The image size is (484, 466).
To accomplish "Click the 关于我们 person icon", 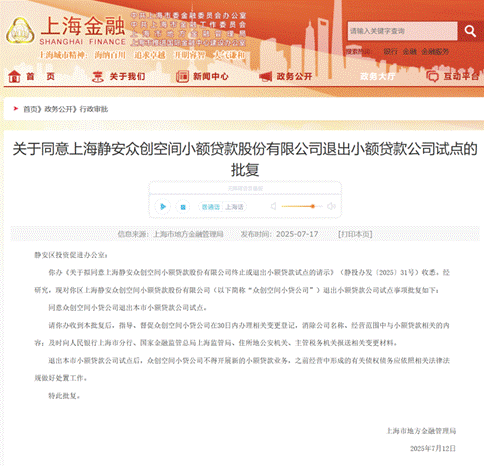I will coord(98,76).
